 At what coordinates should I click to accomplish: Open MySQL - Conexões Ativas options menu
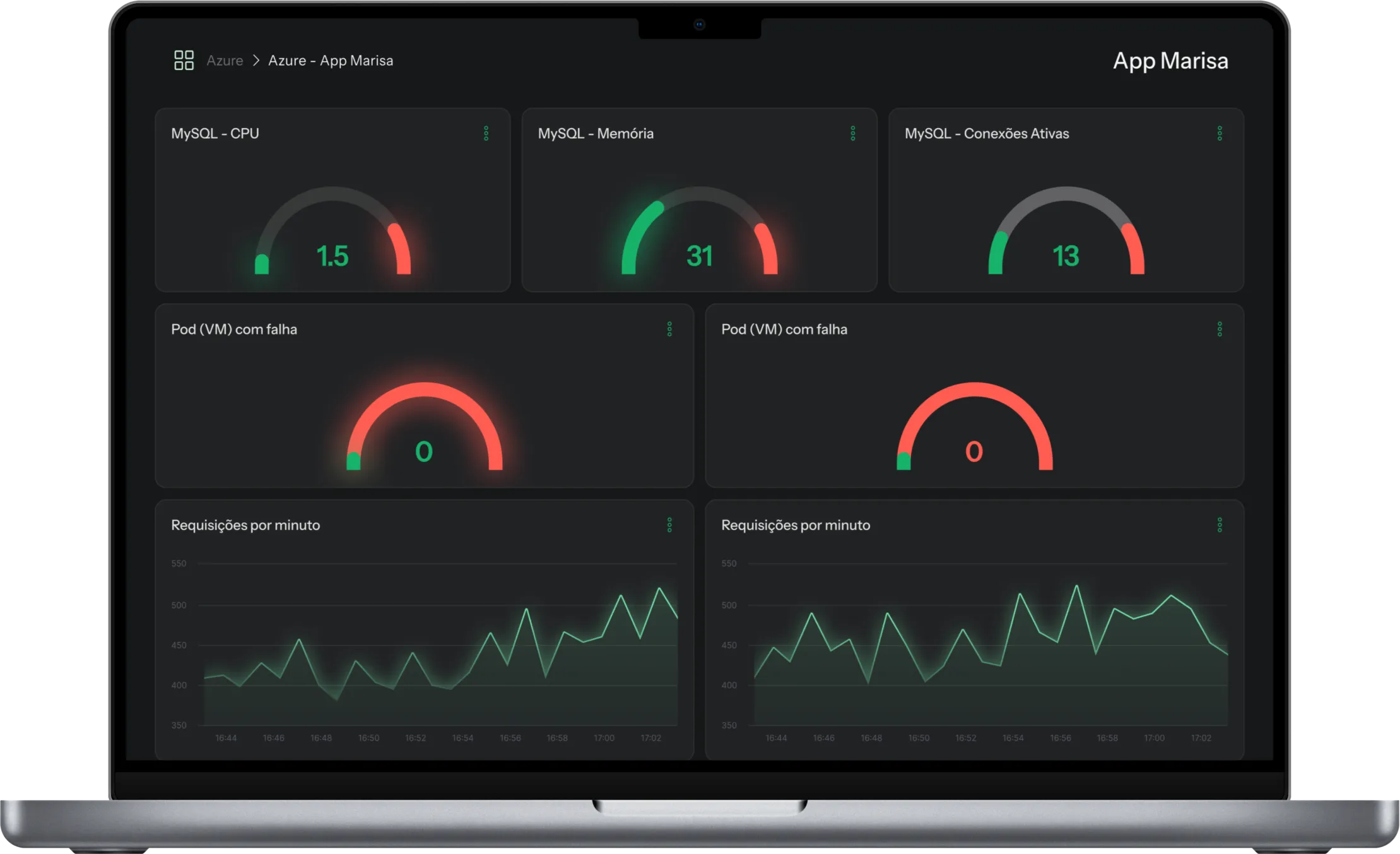1219,133
